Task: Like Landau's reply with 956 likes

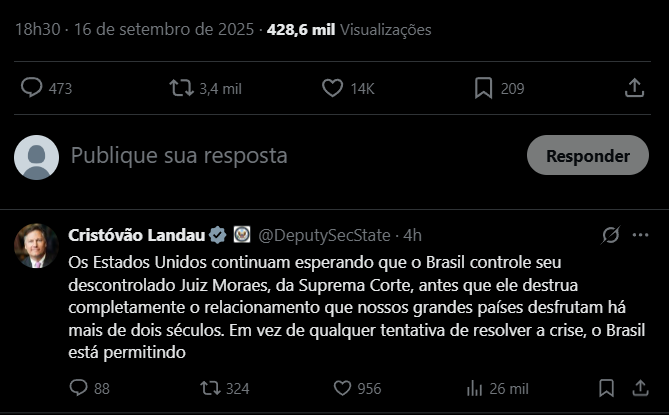Action: click(342, 388)
